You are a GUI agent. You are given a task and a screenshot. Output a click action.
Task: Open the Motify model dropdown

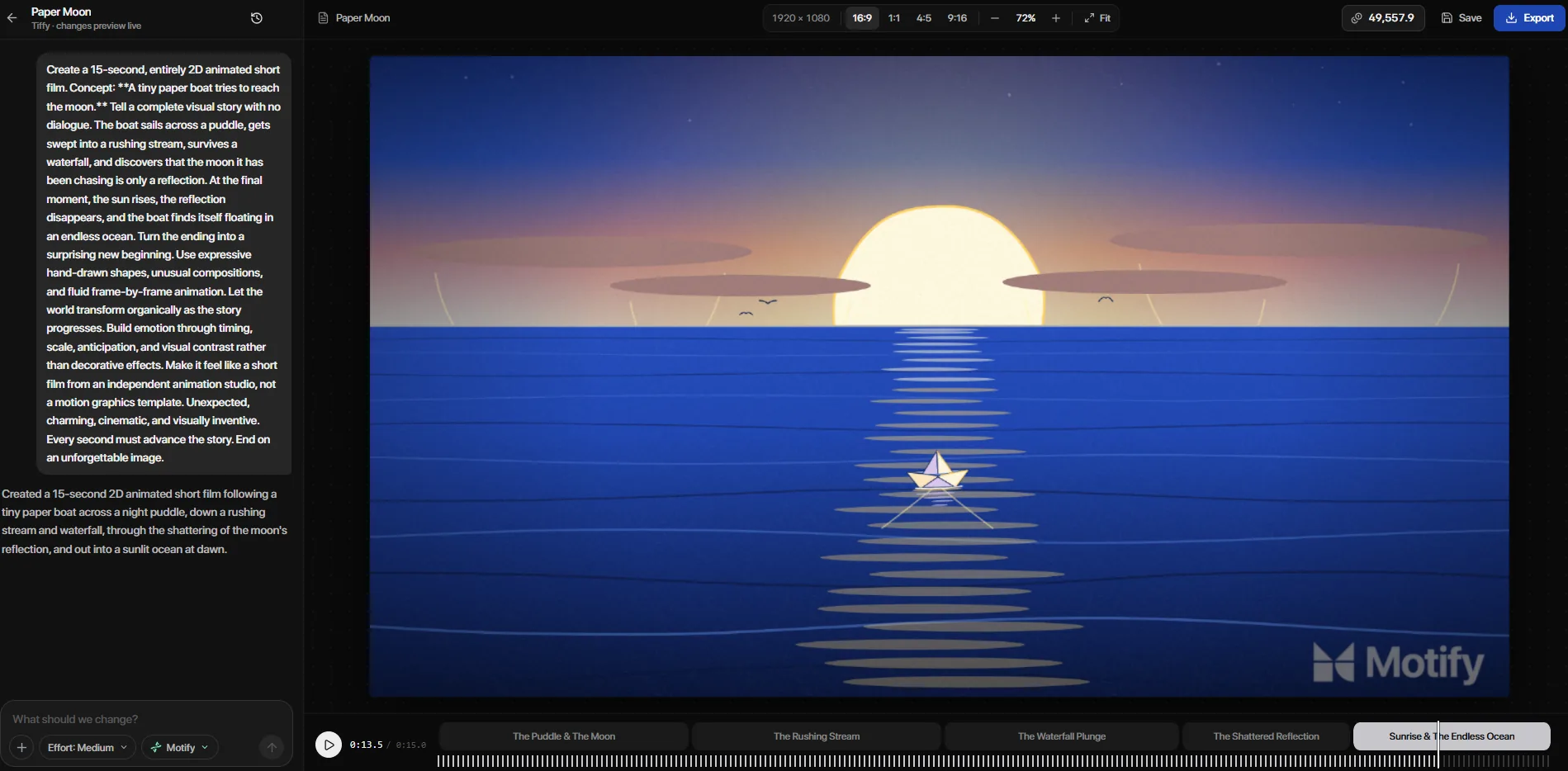(x=180, y=747)
